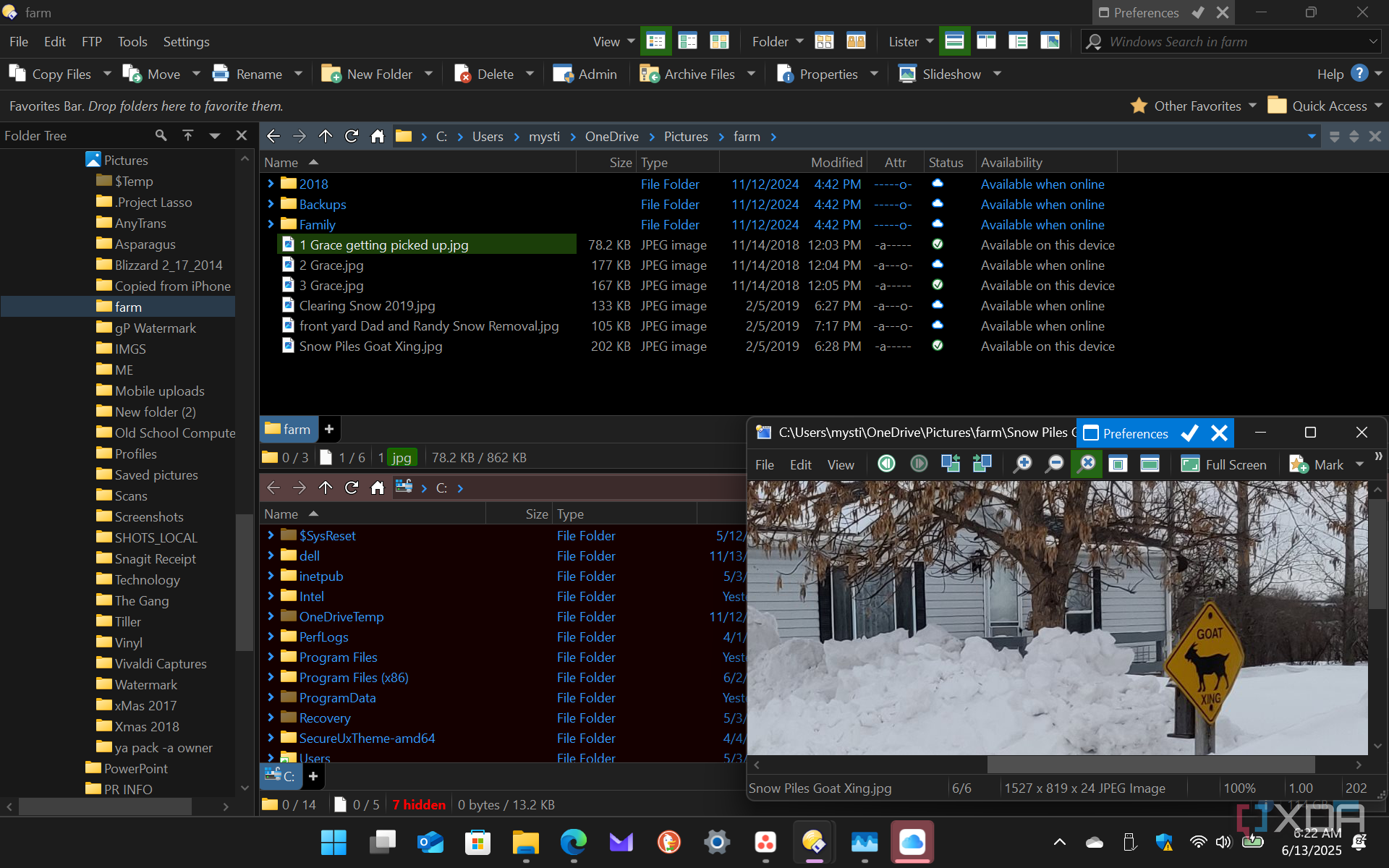Expand the Program Files folder chevron
Screen dimensions: 1389x868
(271, 657)
